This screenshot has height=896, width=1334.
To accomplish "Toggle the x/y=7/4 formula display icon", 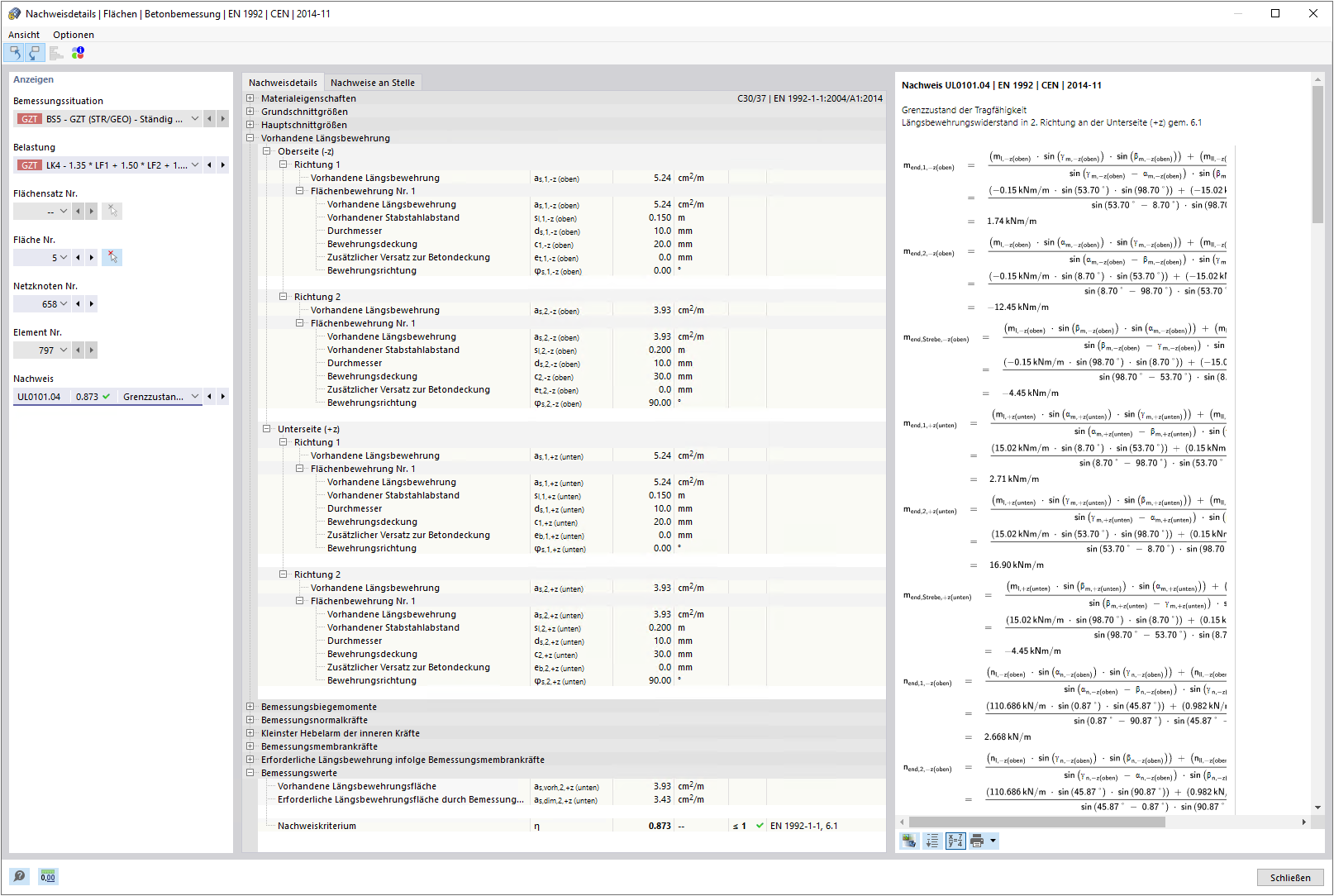I will [x=955, y=841].
